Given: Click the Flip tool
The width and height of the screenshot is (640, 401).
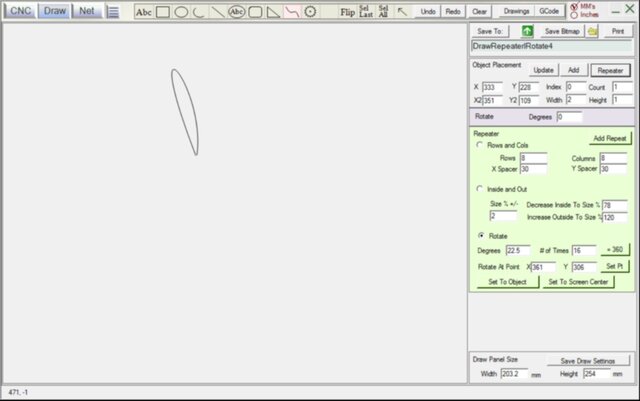Looking at the screenshot, I should pyautogui.click(x=347, y=12).
